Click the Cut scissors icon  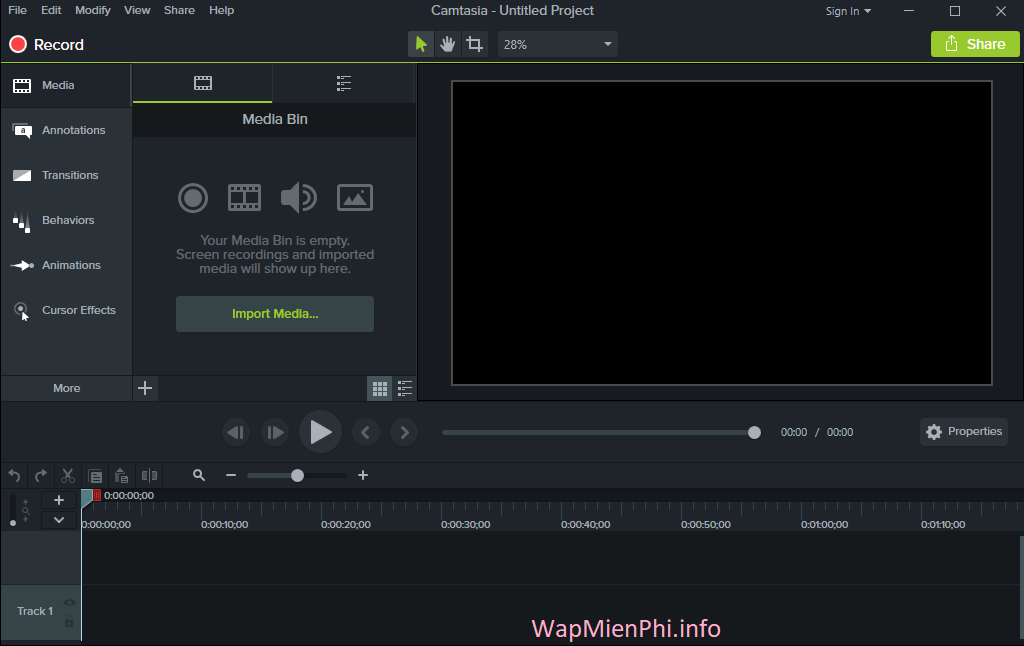click(x=68, y=476)
